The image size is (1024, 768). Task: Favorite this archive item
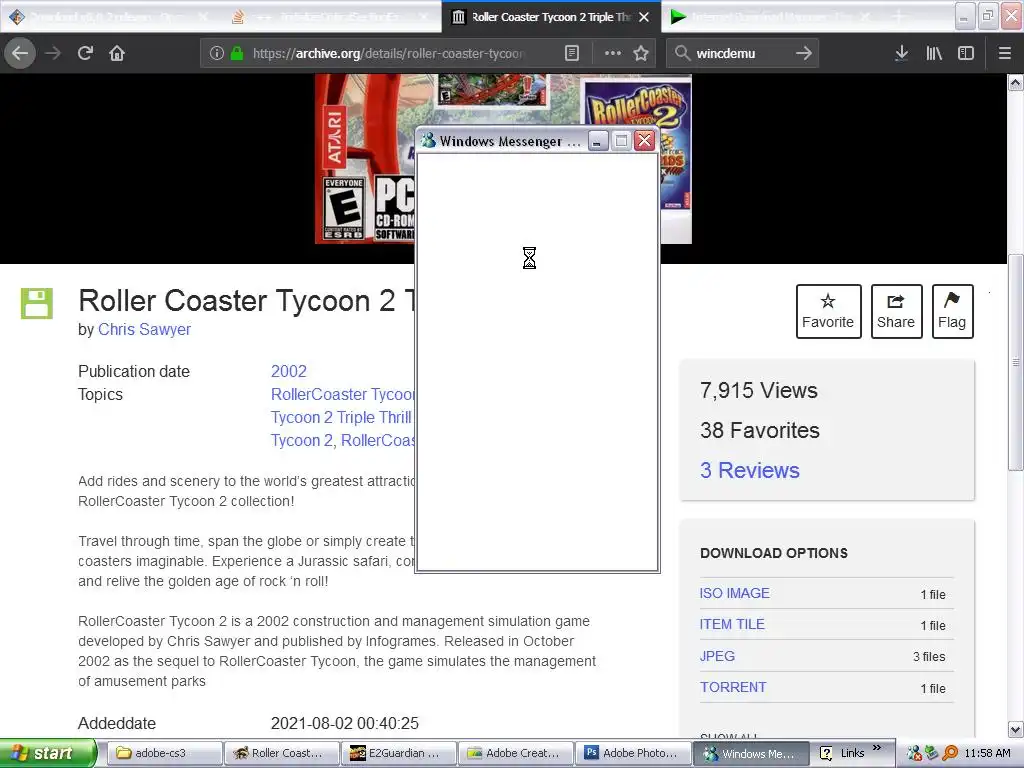(x=828, y=312)
